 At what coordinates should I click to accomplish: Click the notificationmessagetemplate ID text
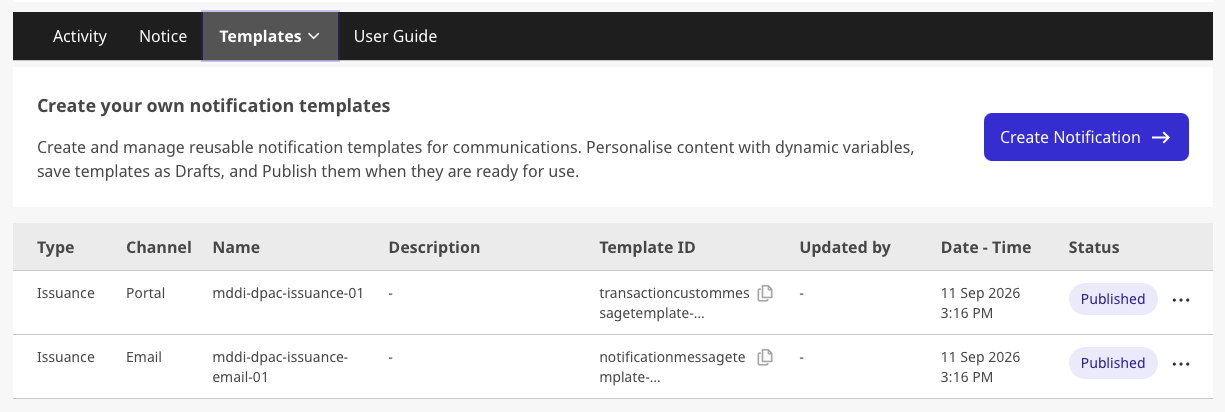[x=672, y=367]
